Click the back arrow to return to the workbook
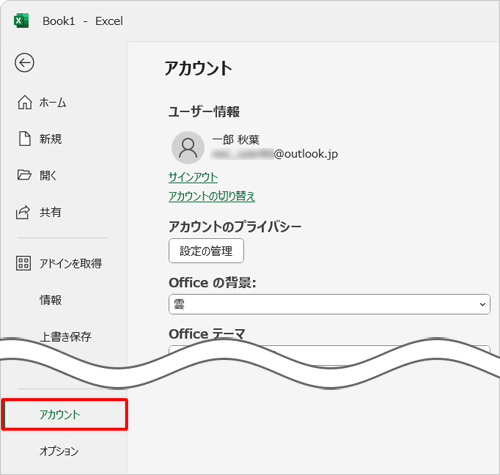The height and width of the screenshot is (475, 500). [x=24, y=63]
